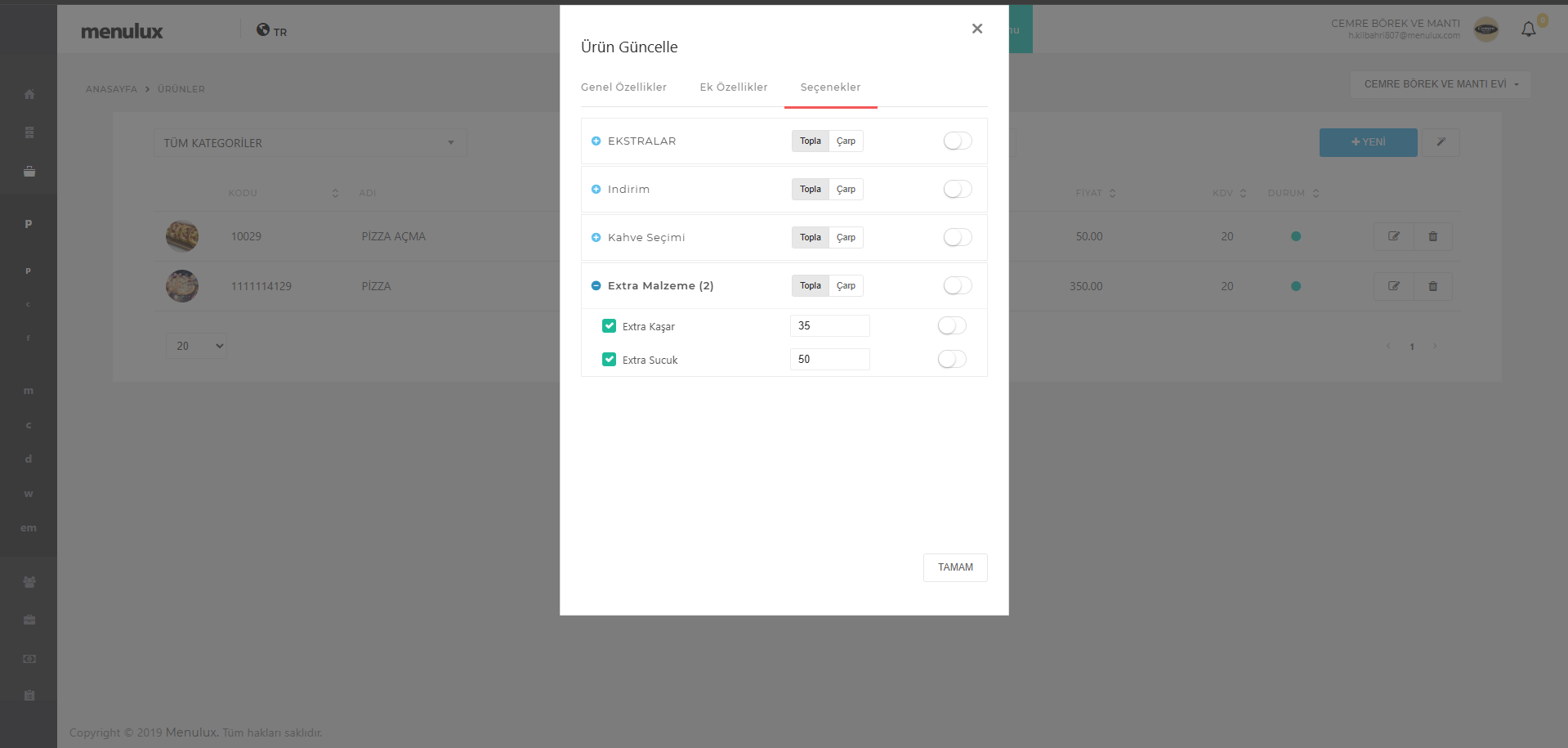Collapse the Extra Malzeme minus icon
This screenshot has height=748, width=1568.
pos(596,286)
